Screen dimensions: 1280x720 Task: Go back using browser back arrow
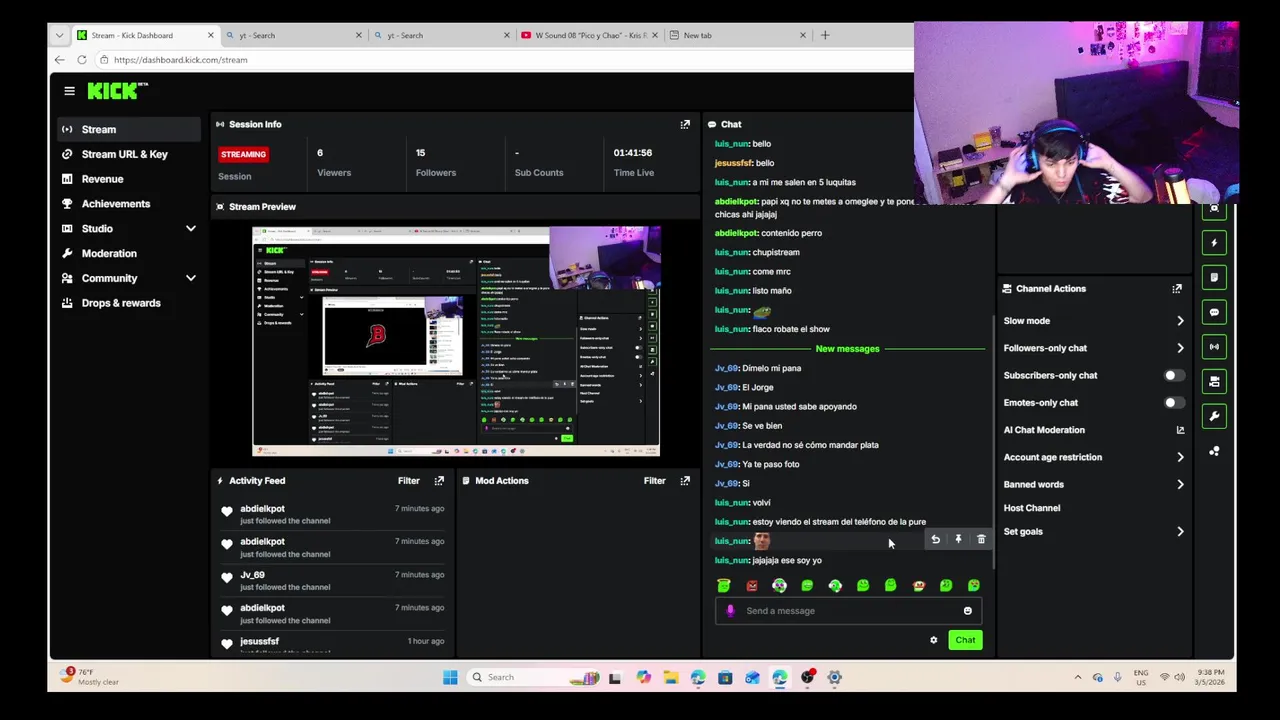coord(60,60)
